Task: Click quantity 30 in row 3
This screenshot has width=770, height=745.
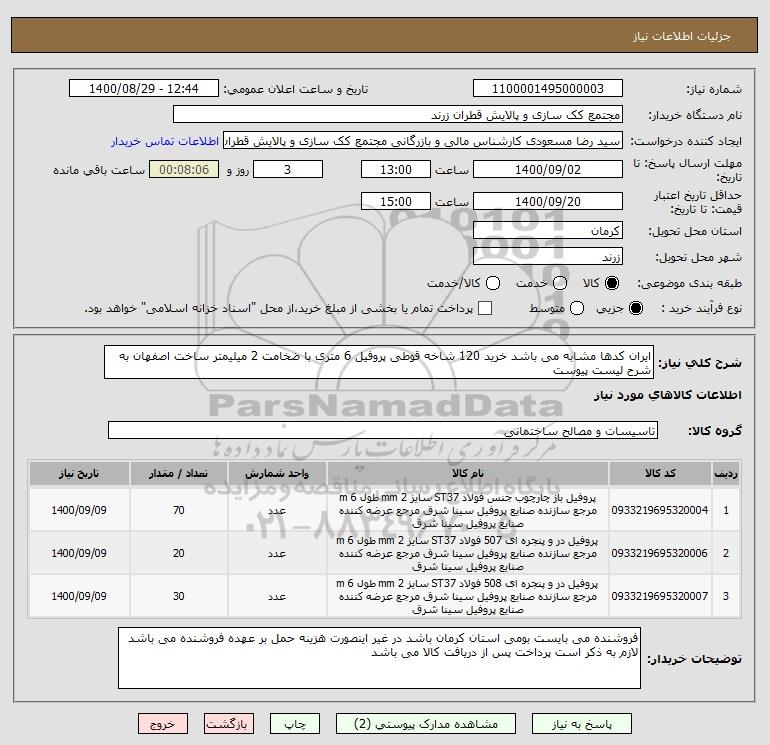Action: (x=178, y=596)
